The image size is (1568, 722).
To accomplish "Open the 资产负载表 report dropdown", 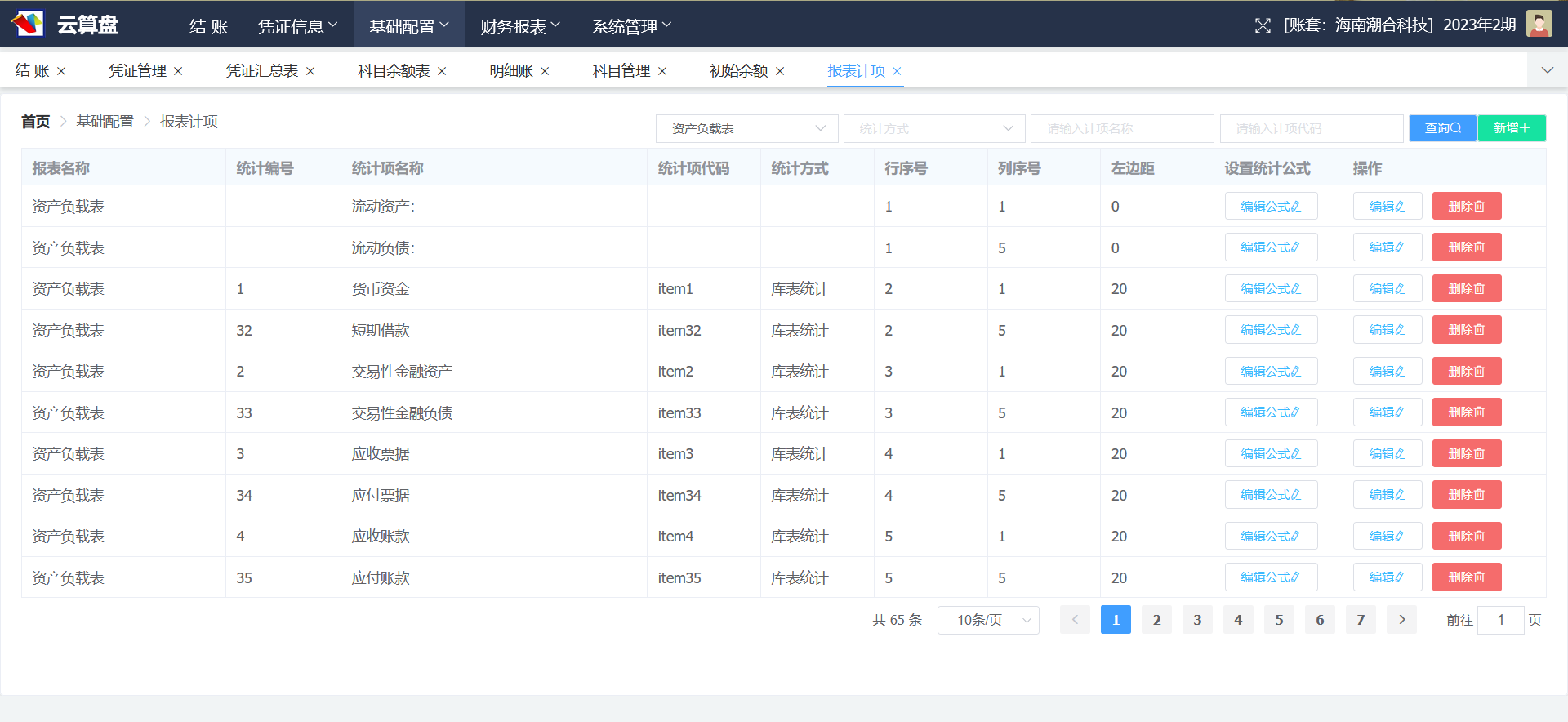I will [x=746, y=128].
